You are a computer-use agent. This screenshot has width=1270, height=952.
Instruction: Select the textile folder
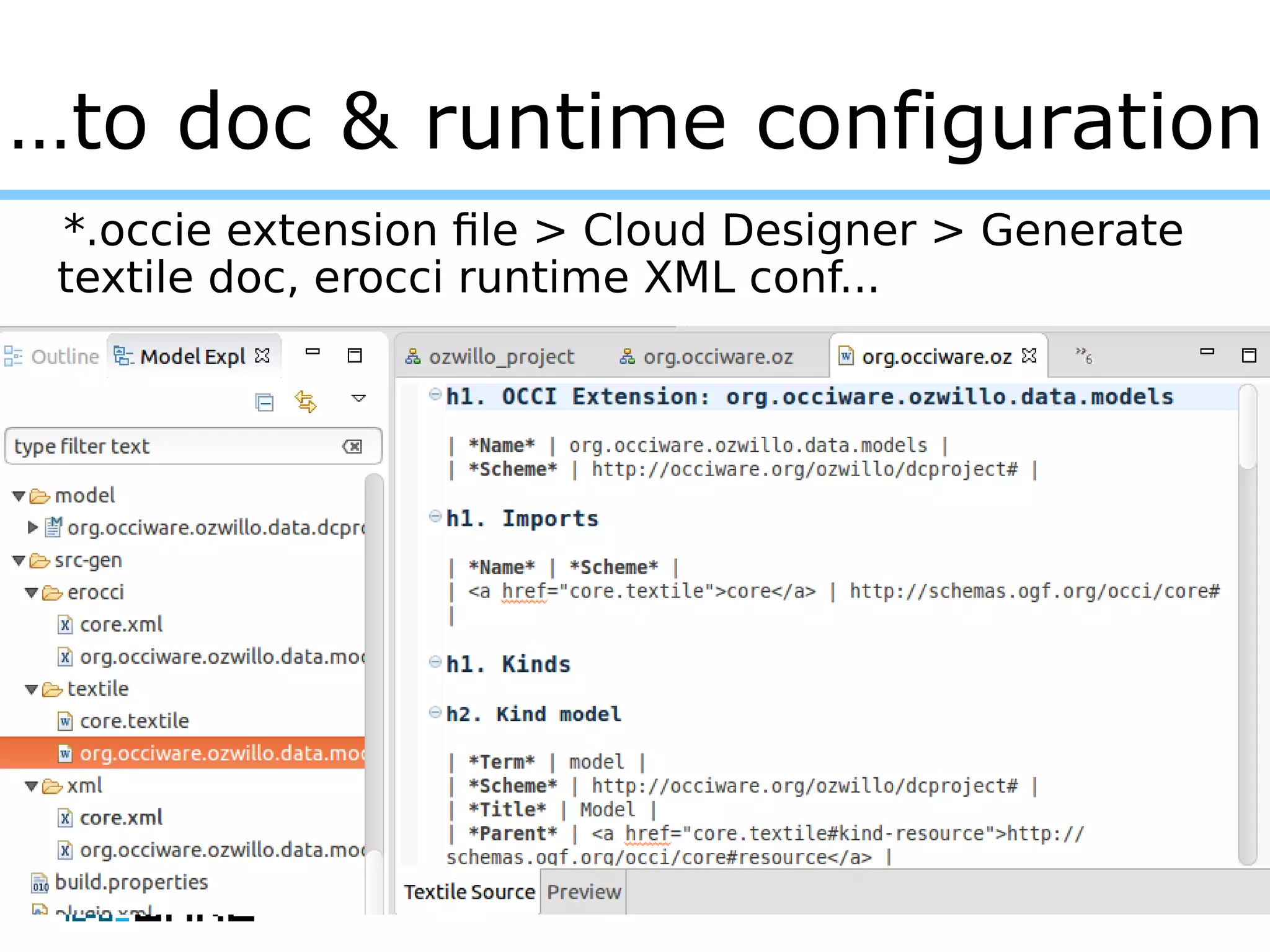point(97,689)
